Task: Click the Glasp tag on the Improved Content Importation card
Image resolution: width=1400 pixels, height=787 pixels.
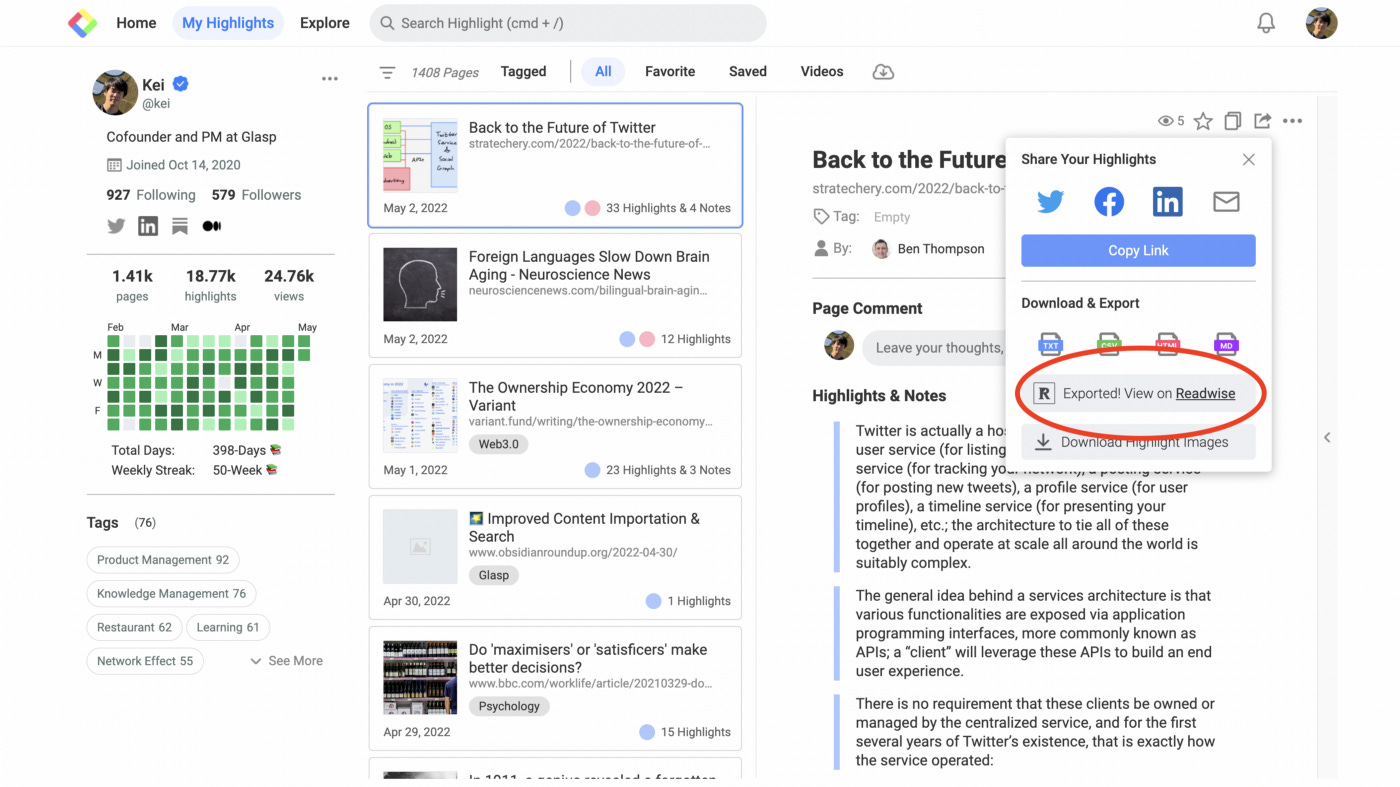Action: coord(494,575)
